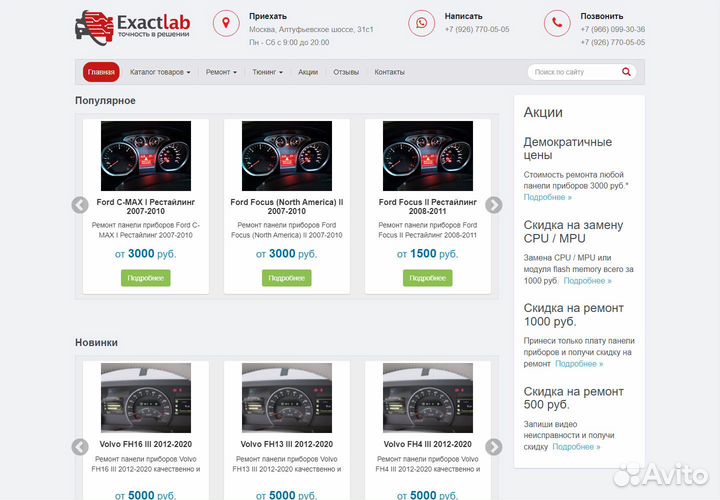720x500 pixels.
Task: Click Демократичные цены heading
Action: (568, 148)
